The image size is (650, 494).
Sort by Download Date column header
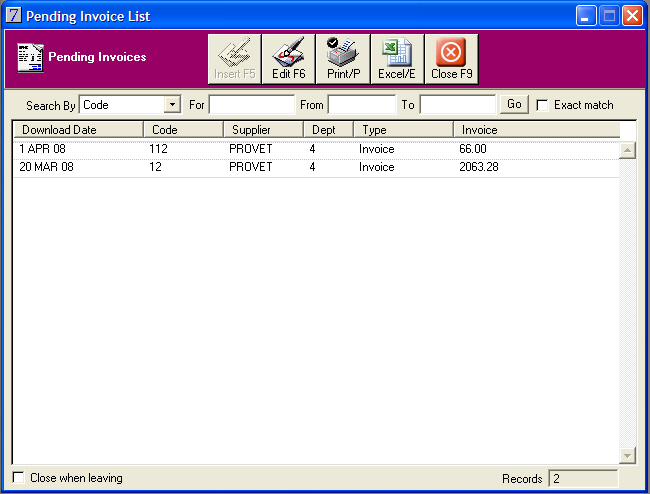tap(79, 130)
